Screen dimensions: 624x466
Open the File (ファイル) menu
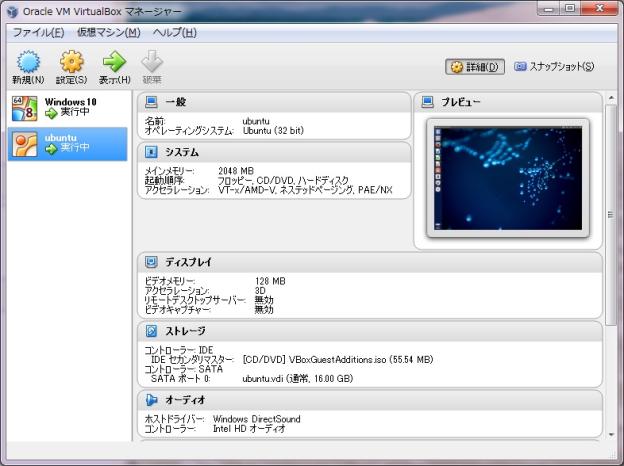point(39,32)
